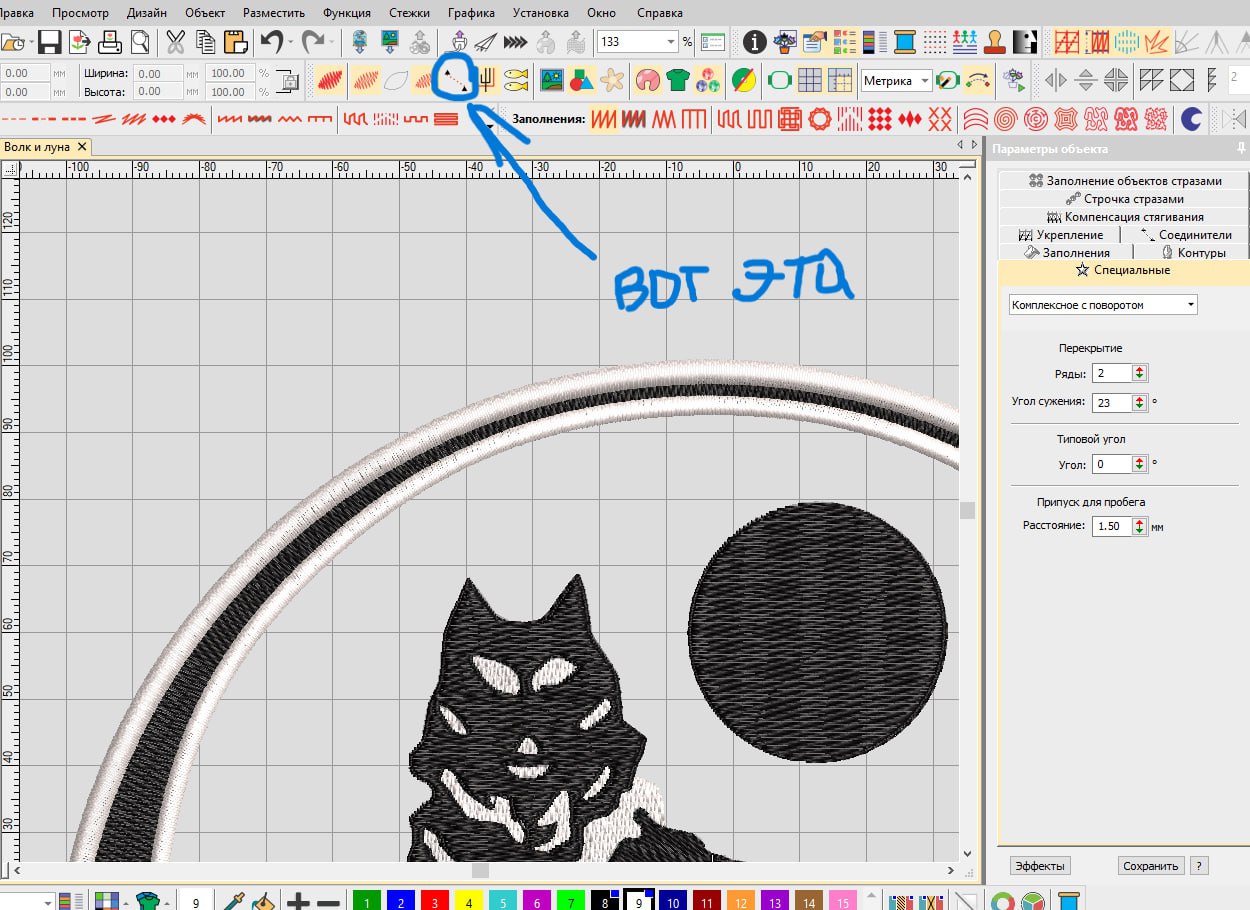The width and height of the screenshot is (1250, 910).
Task: Click the Save floppy disk icon
Action: click(x=49, y=42)
